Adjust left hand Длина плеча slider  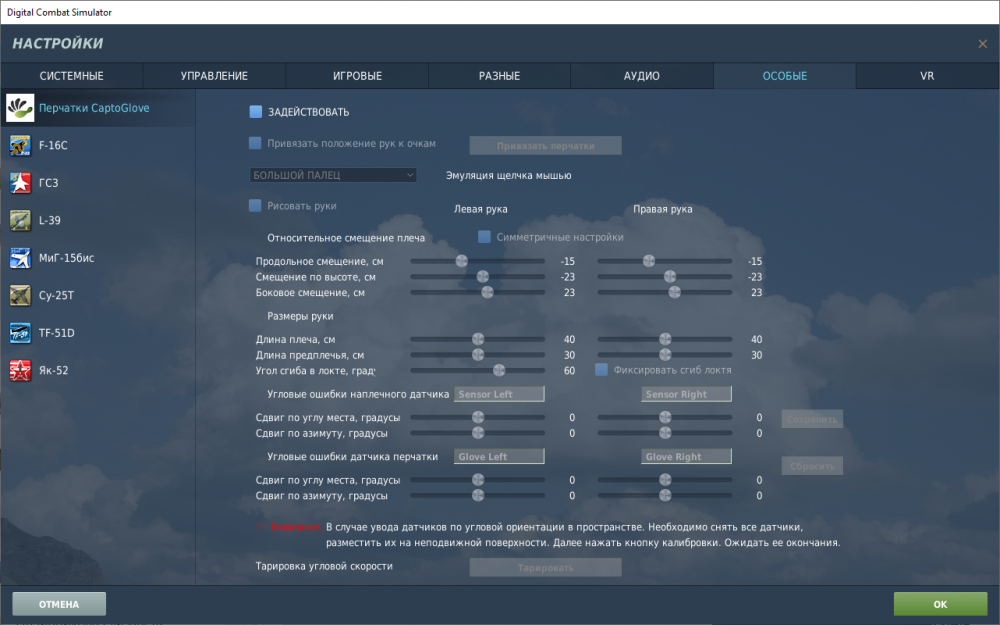478,339
